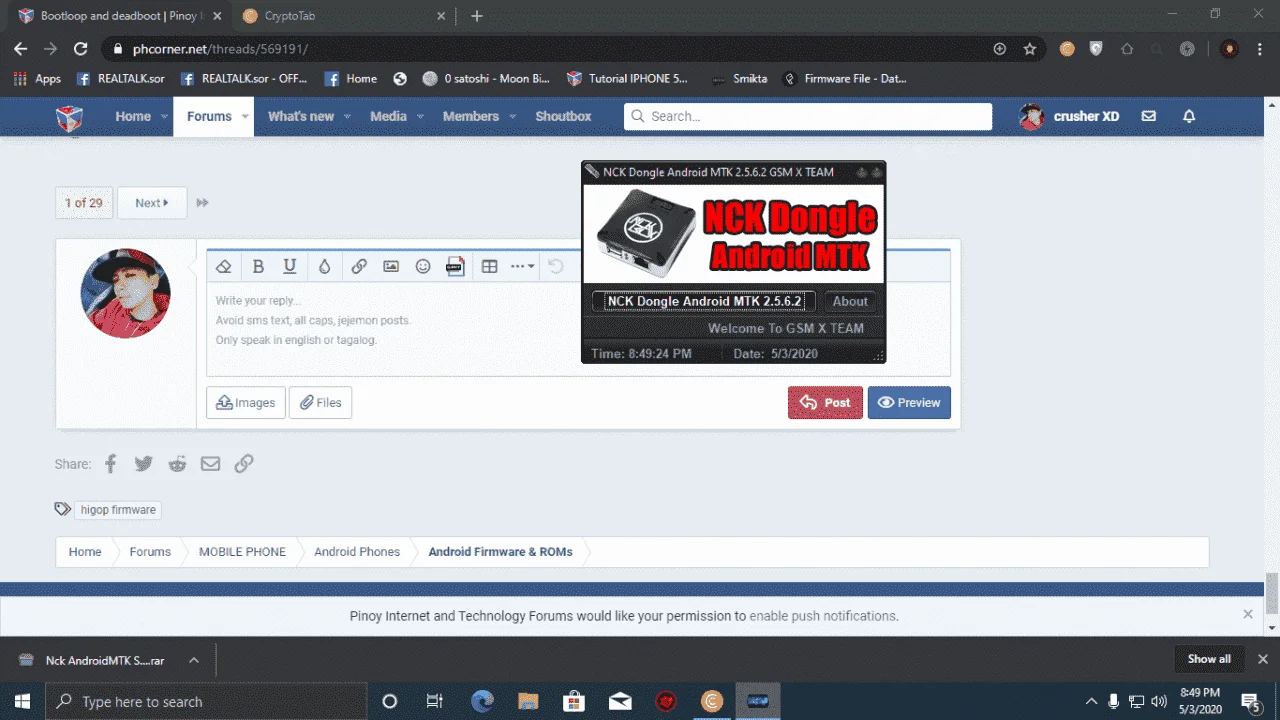Open the Forums tab in site navigation
Image resolution: width=1280 pixels, height=720 pixels.
pos(209,116)
